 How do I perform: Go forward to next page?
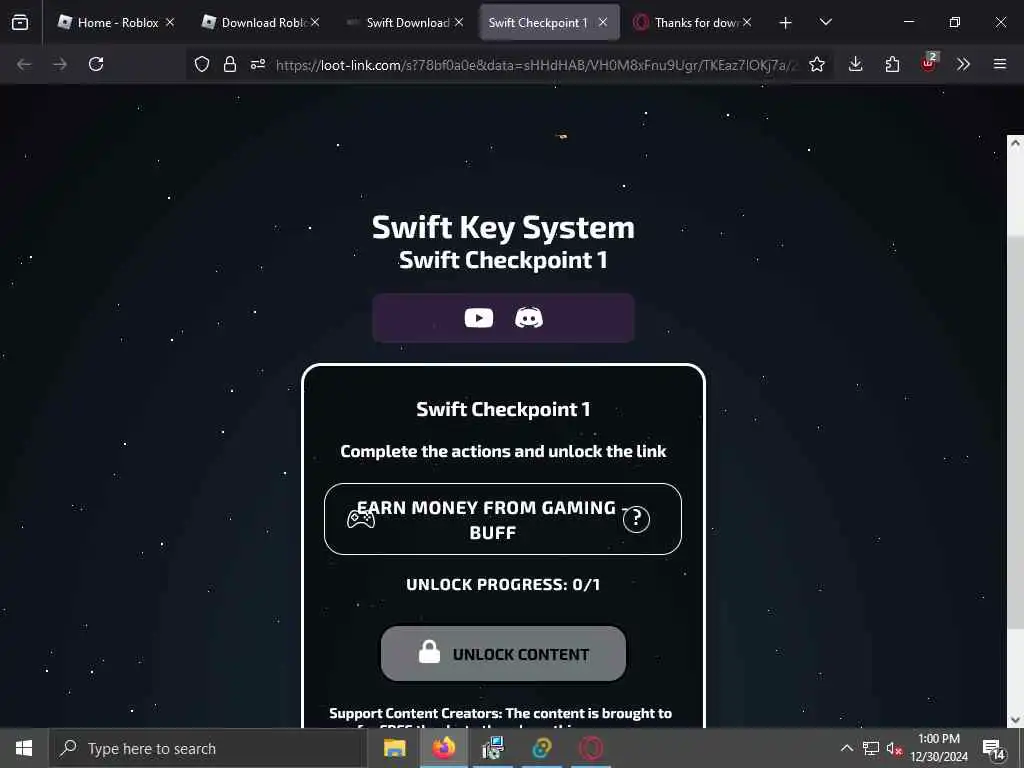pyautogui.click(x=60, y=64)
